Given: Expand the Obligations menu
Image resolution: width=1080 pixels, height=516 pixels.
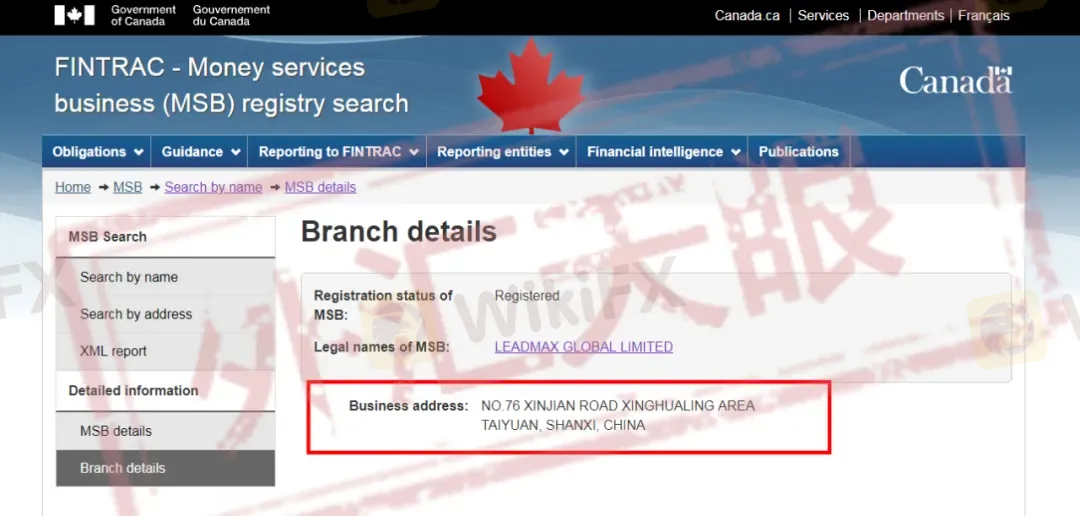Looking at the screenshot, I should [97, 152].
